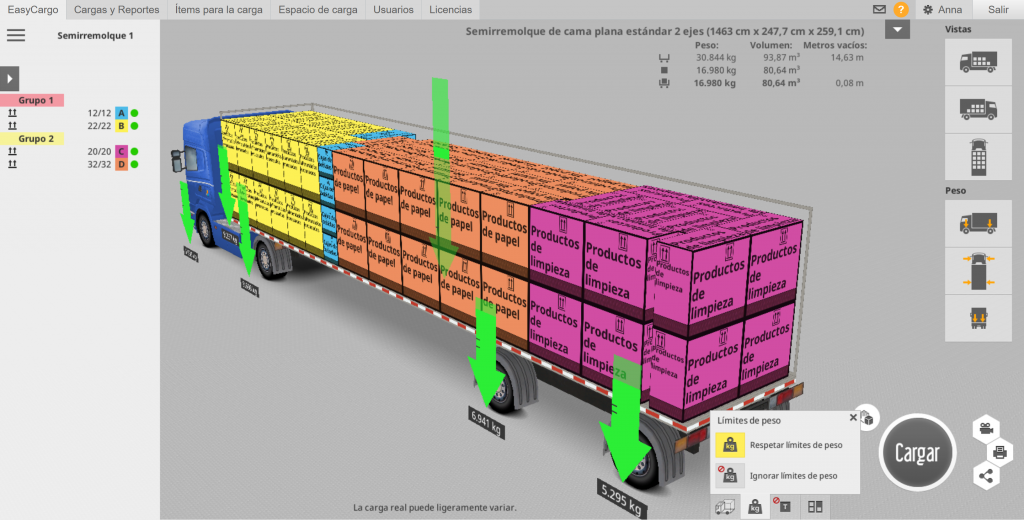This screenshot has width=1024, height=520.
Task: Click the 30.844 kg capacity value
Action: pyautogui.click(x=716, y=57)
